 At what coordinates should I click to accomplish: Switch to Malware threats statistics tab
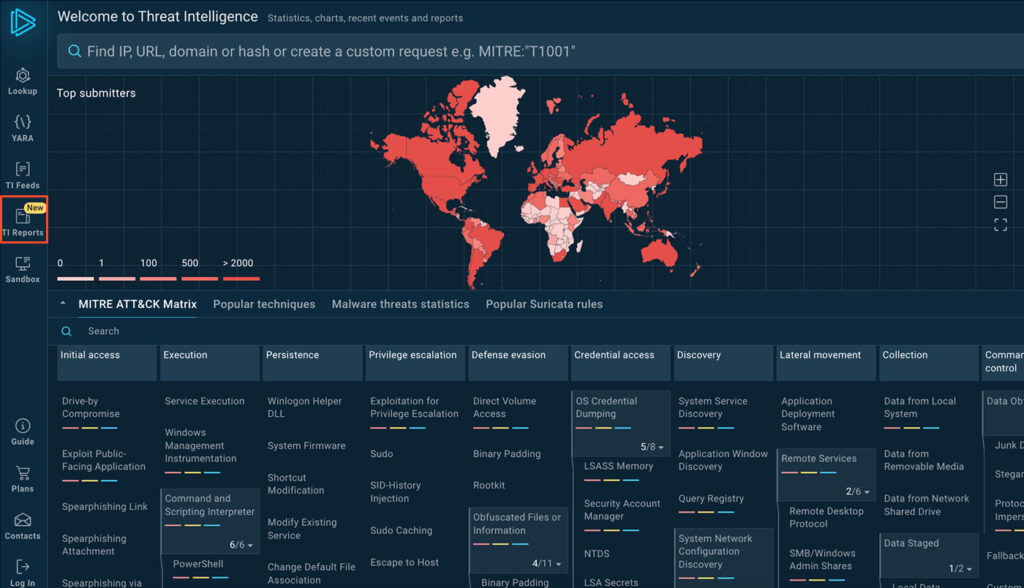(x=400, y=304)
